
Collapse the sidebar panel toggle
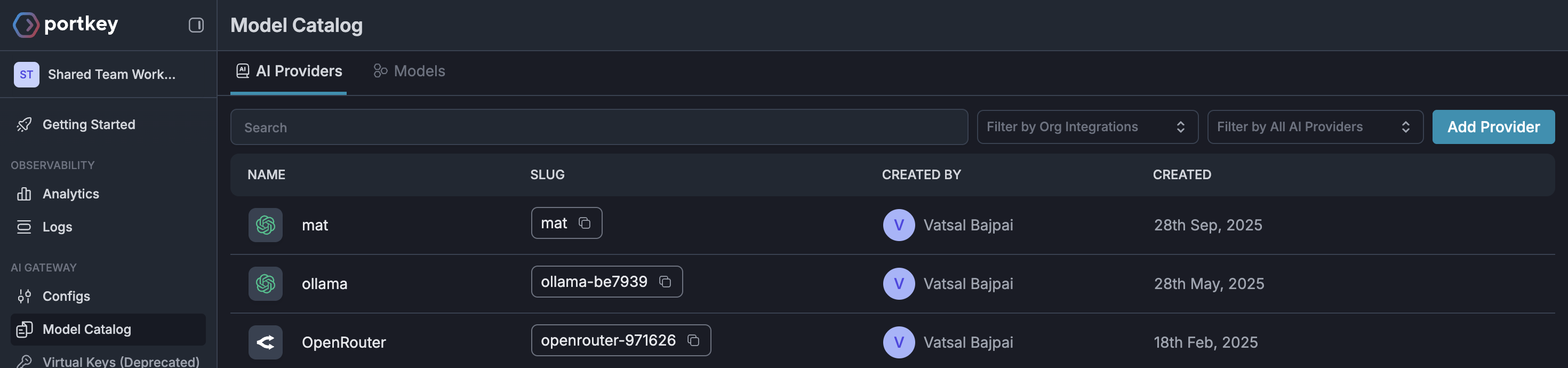[x=195, y=25]
